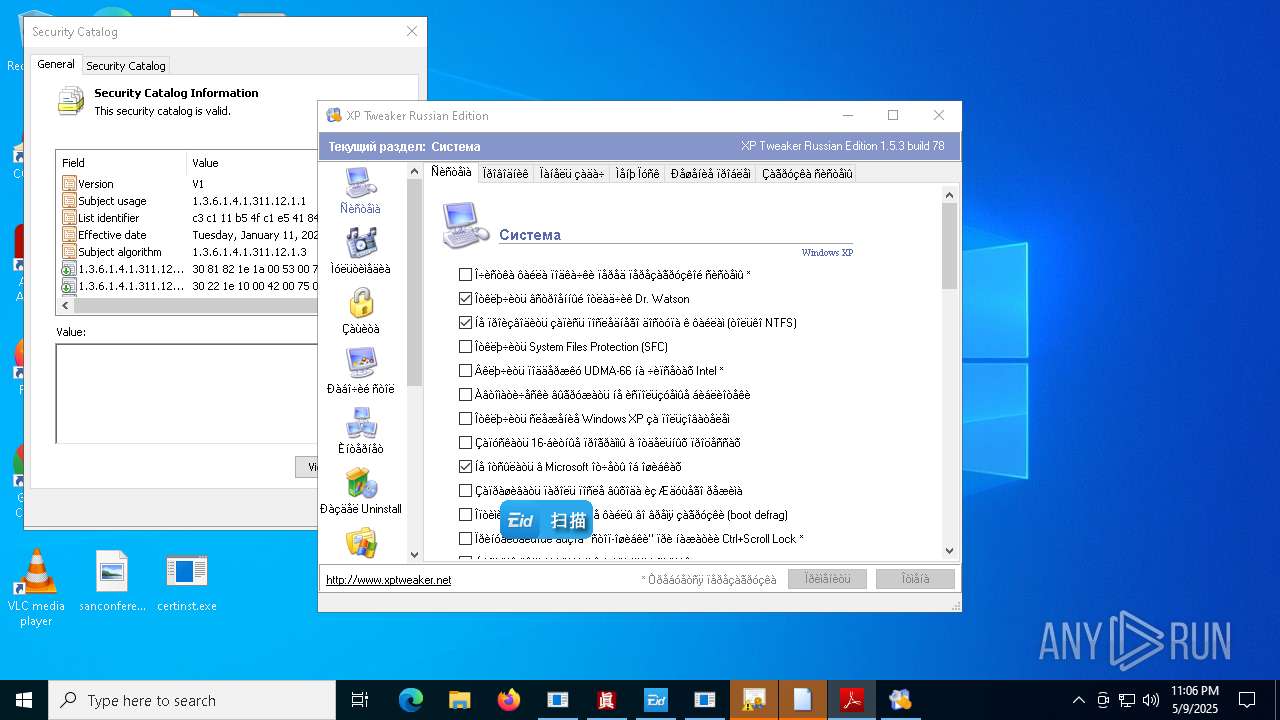Open the third tab in XP Tweaker tab row
This screenshot has width=1280, height=720.
571,174
